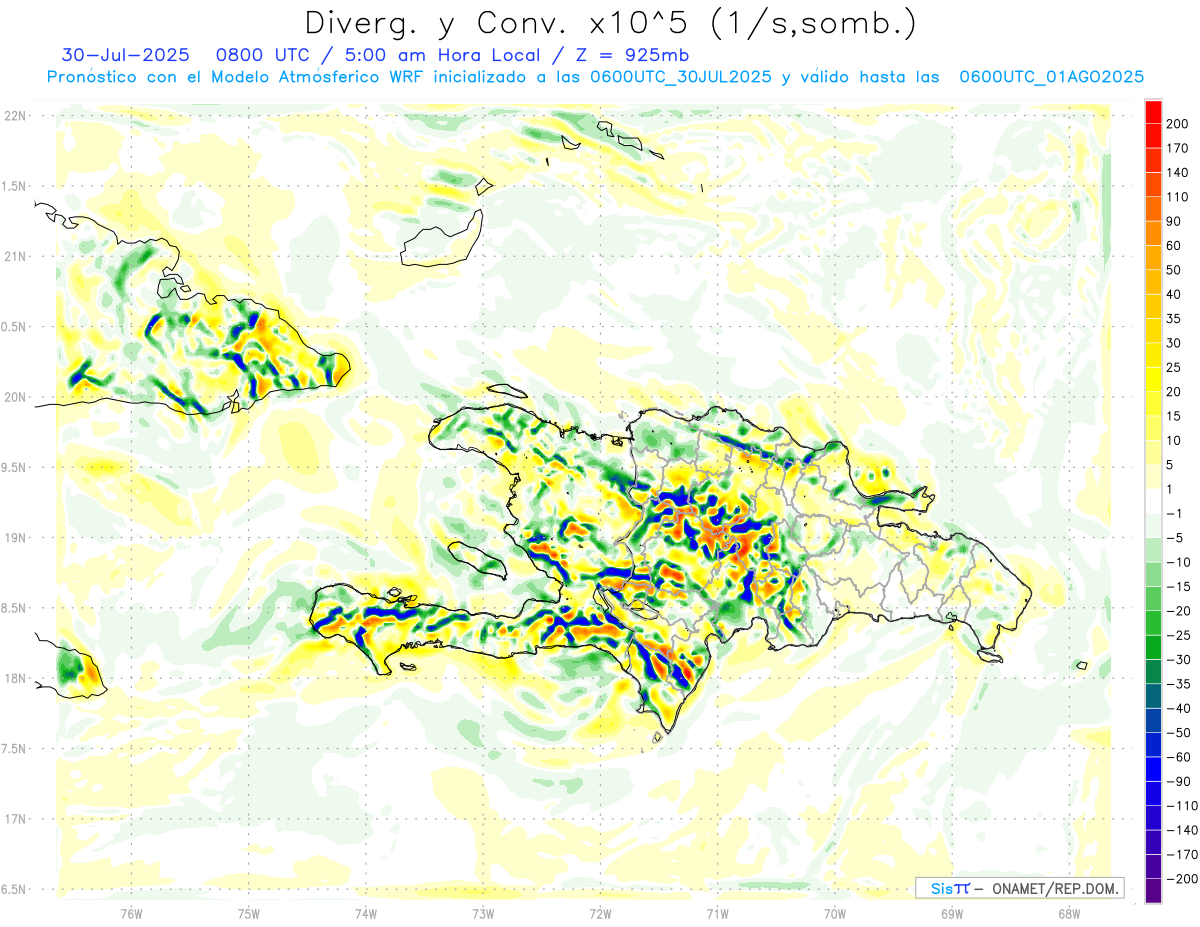Click the '69W' longitude label
This screenshot has height=927, width=1200.
(952, 914)
